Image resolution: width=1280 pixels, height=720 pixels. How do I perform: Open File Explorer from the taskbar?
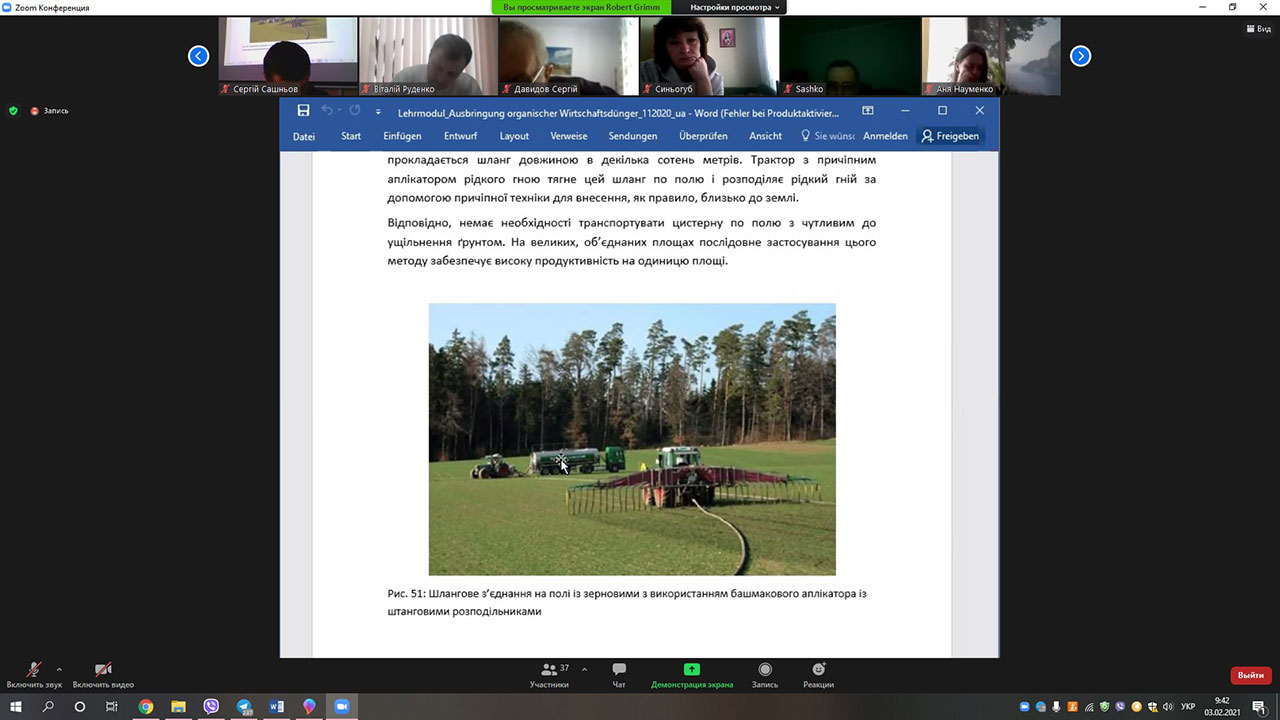(x=178, y=706)
